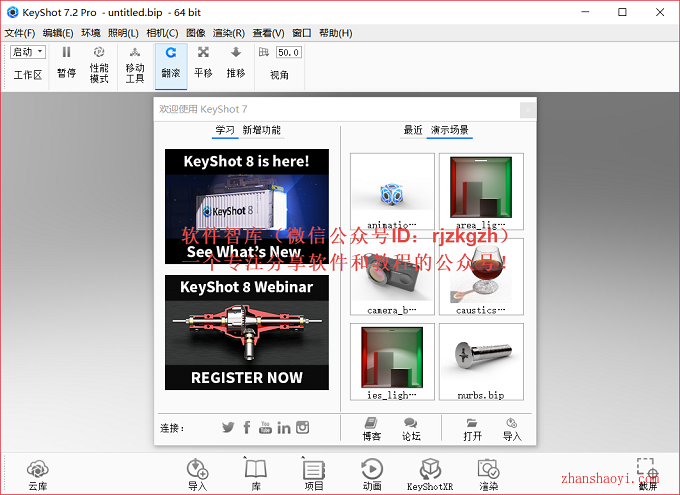Take a 截屏 screenshot
The image size is (680, 495).
[x=647, y=475]
